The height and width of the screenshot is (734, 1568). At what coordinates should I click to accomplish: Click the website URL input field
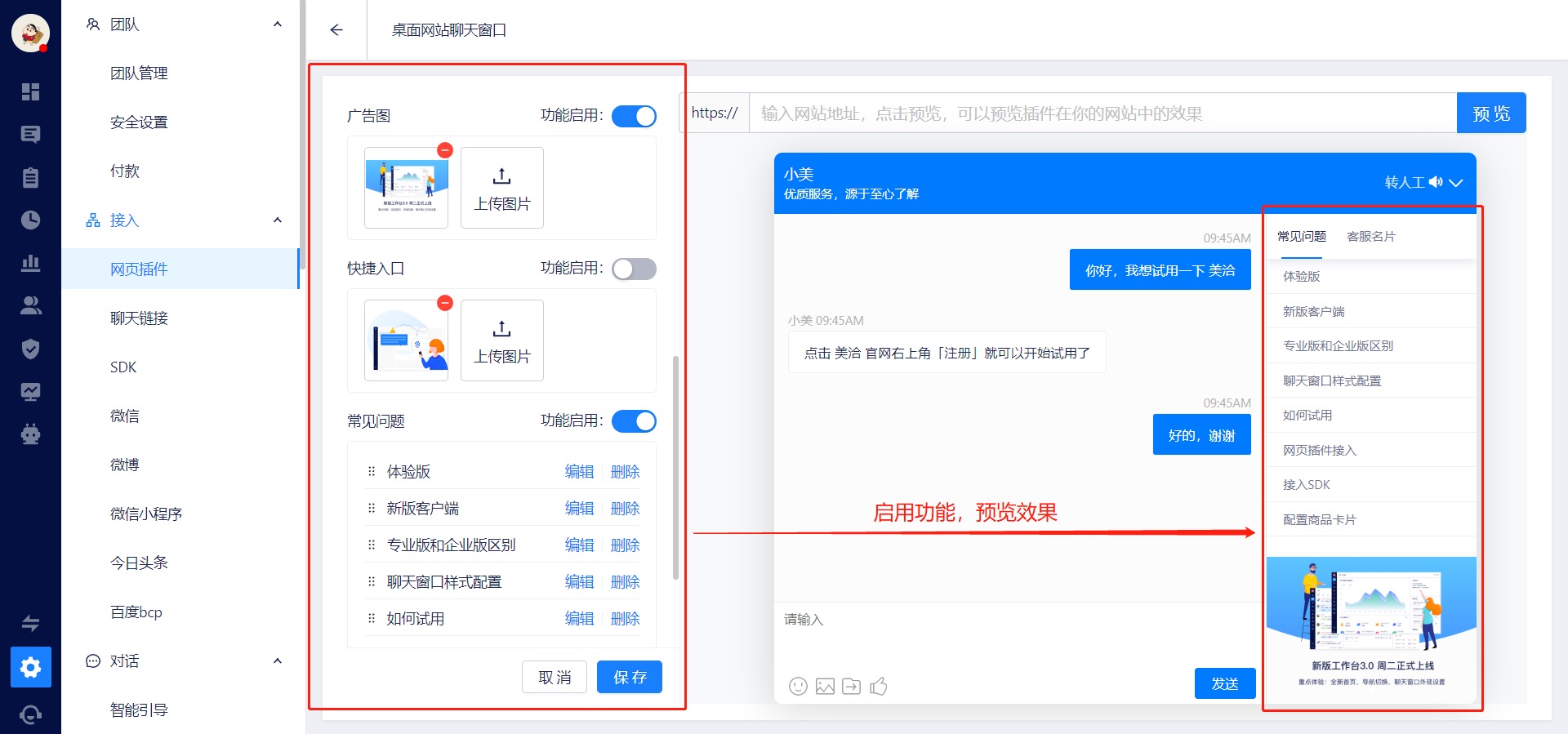click(x=1102, y=113)
